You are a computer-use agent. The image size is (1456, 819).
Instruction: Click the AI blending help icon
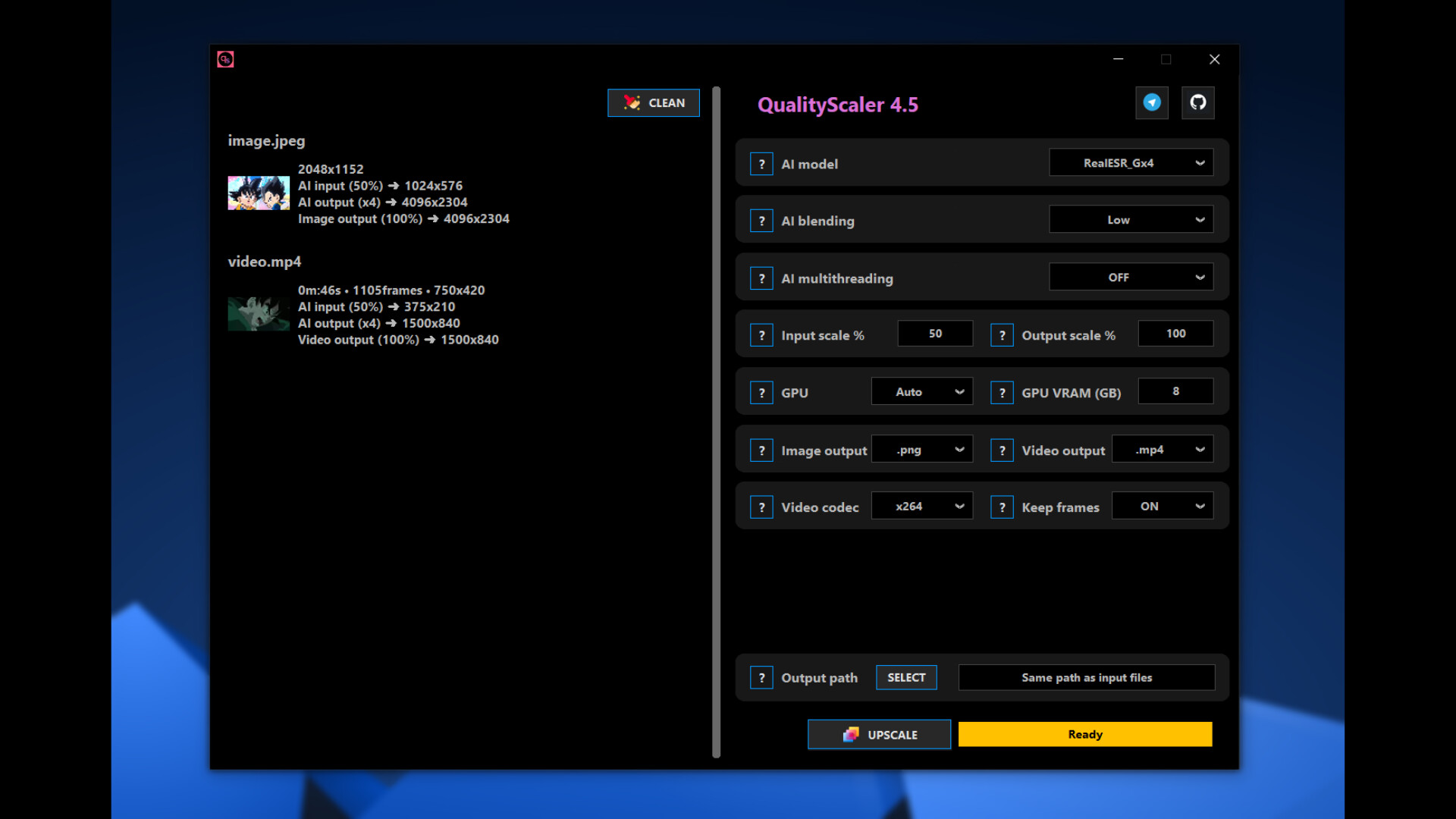(x=761, y=221)
